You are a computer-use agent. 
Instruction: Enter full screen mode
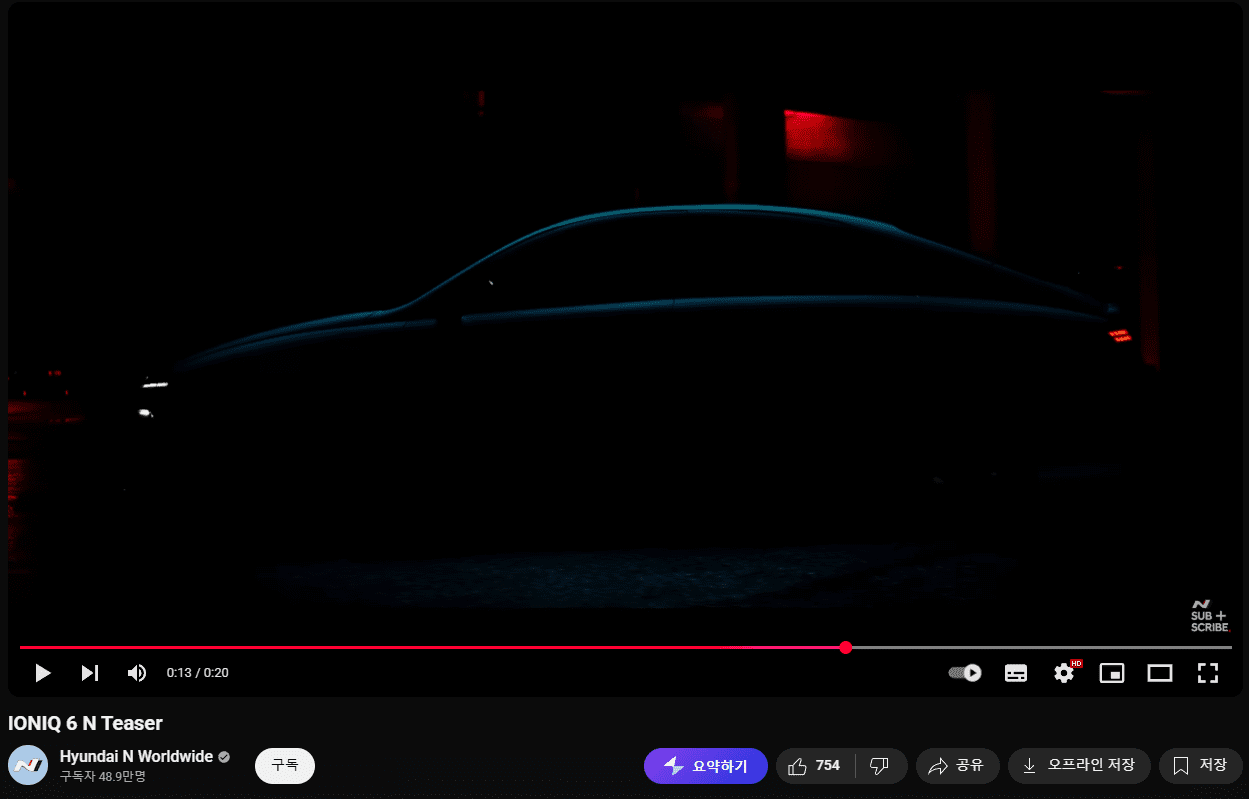point(1208,673)
